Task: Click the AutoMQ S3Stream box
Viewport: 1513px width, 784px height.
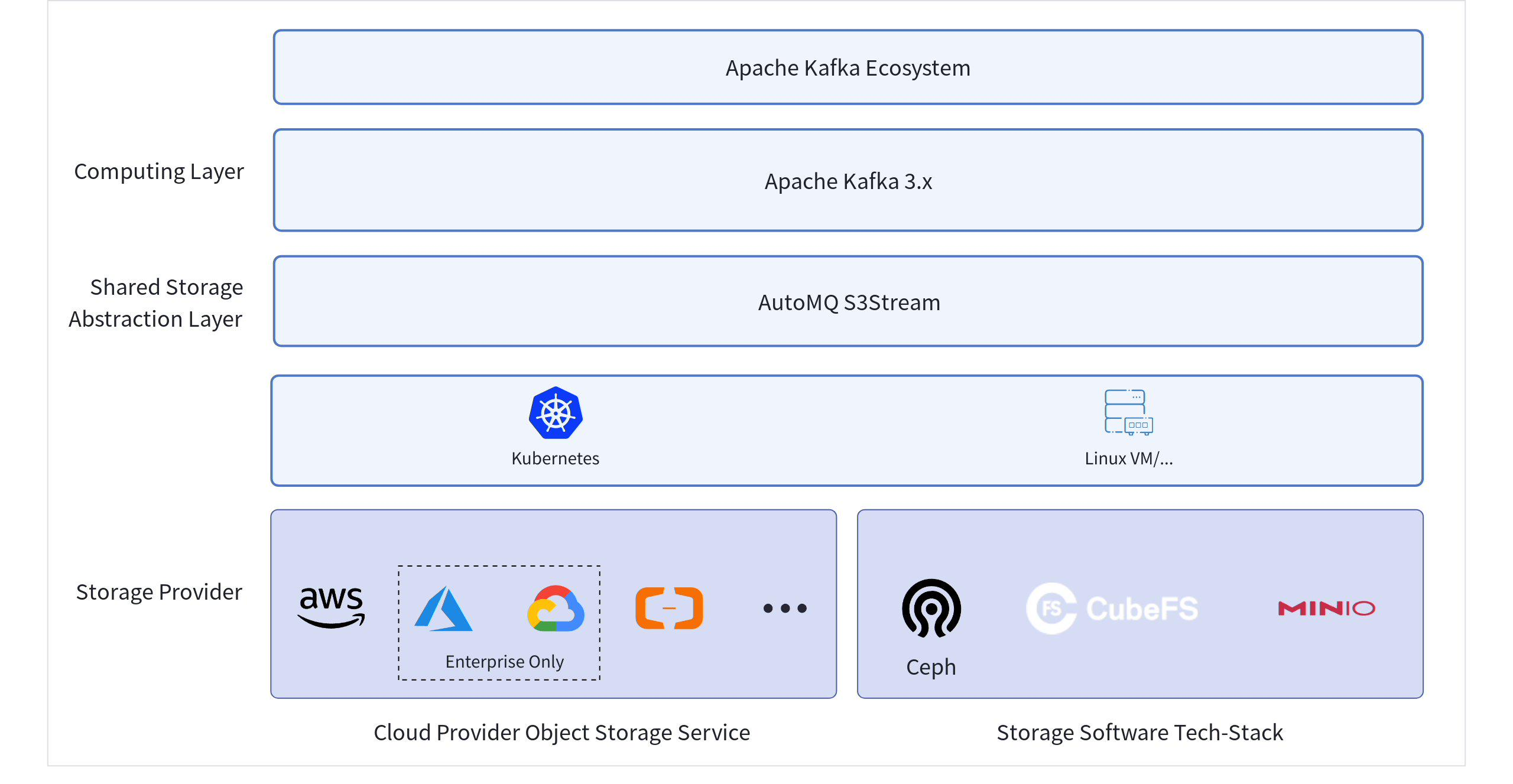Action: click(848, 302)
